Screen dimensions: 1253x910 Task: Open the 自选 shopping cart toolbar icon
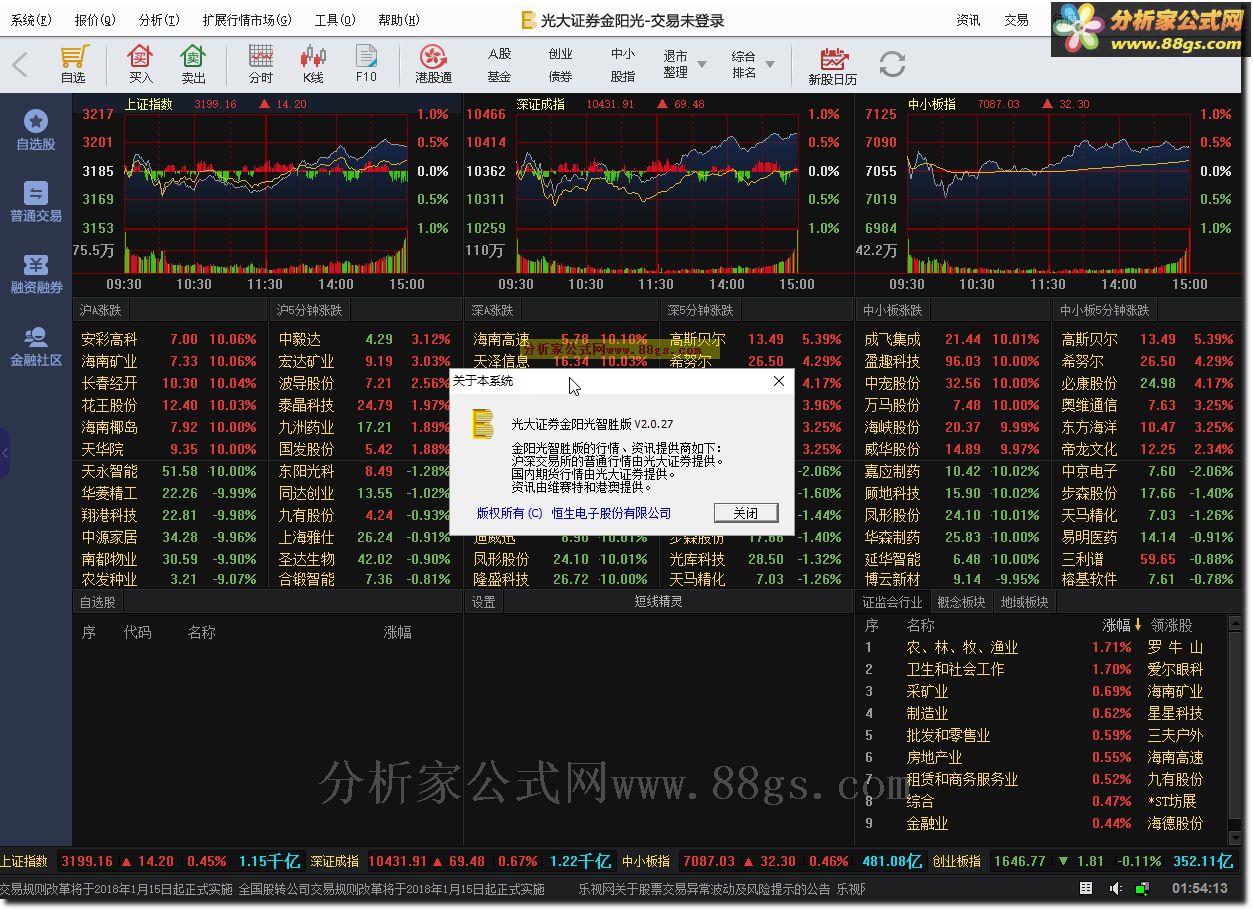pyautogui.click(x=73, y=65)
